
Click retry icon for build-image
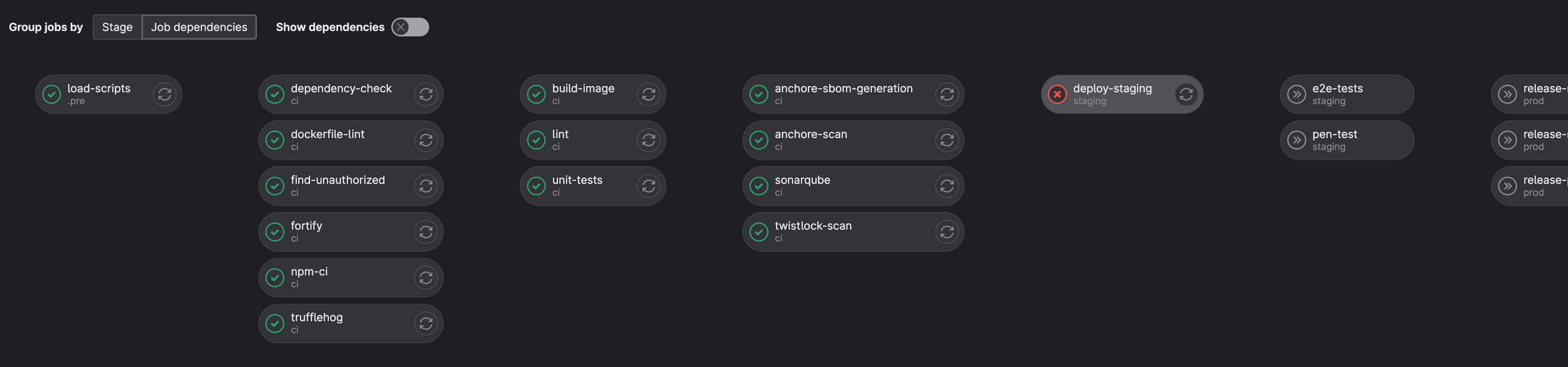[648, 95]
